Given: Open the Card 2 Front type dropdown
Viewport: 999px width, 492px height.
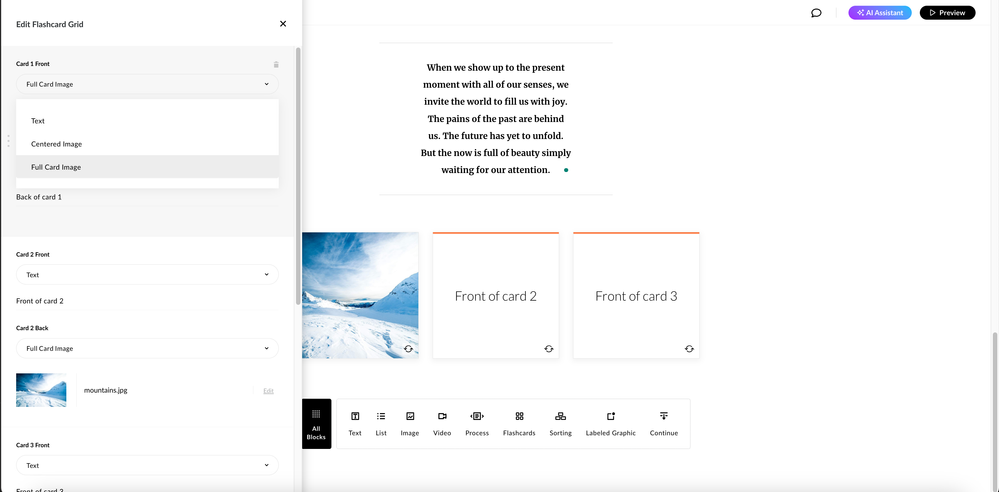Looking at the screenshot, I should [147, 275].
